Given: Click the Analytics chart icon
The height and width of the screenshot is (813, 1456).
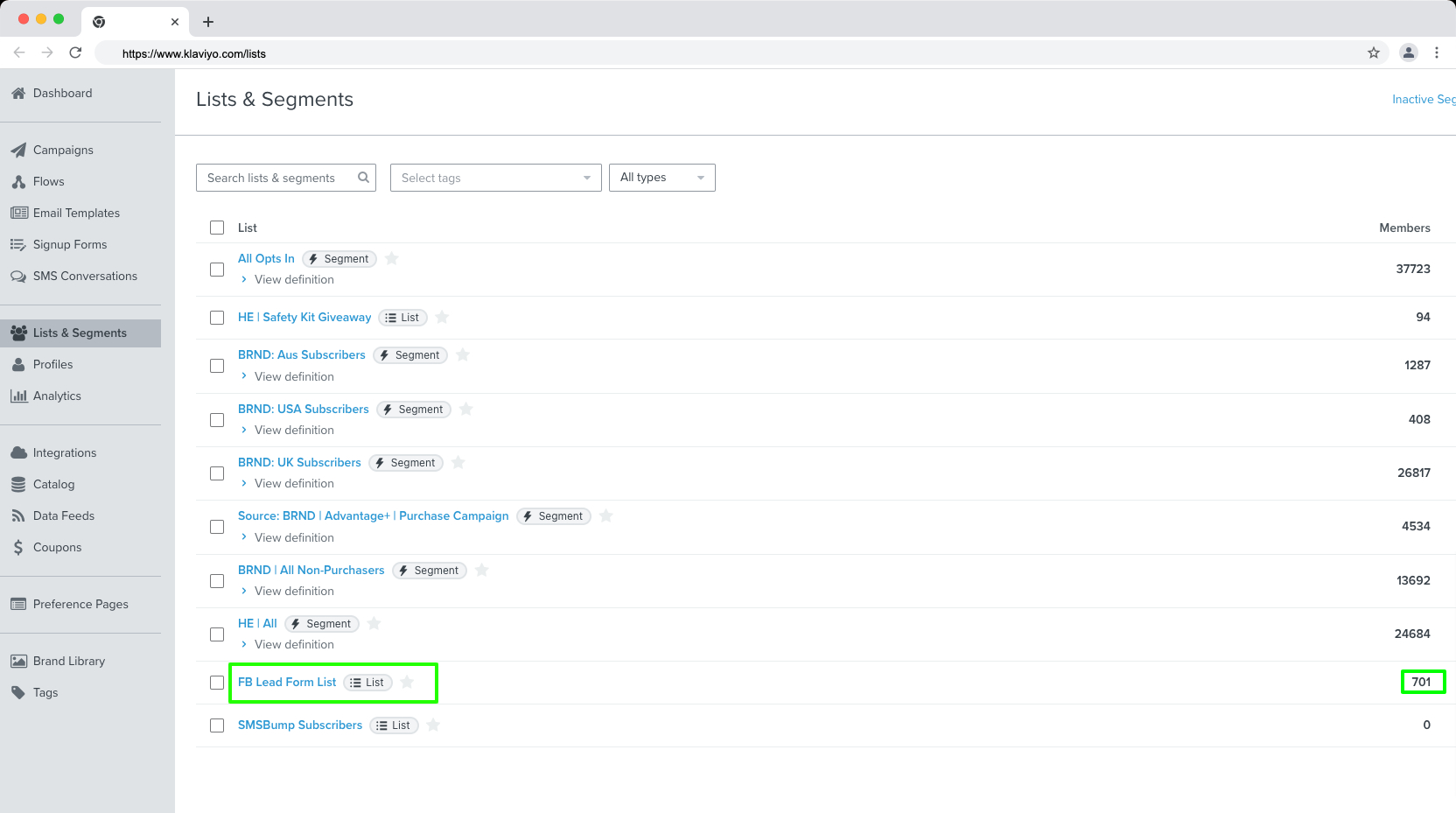Looking at the screenshot, I should point(18,396).
